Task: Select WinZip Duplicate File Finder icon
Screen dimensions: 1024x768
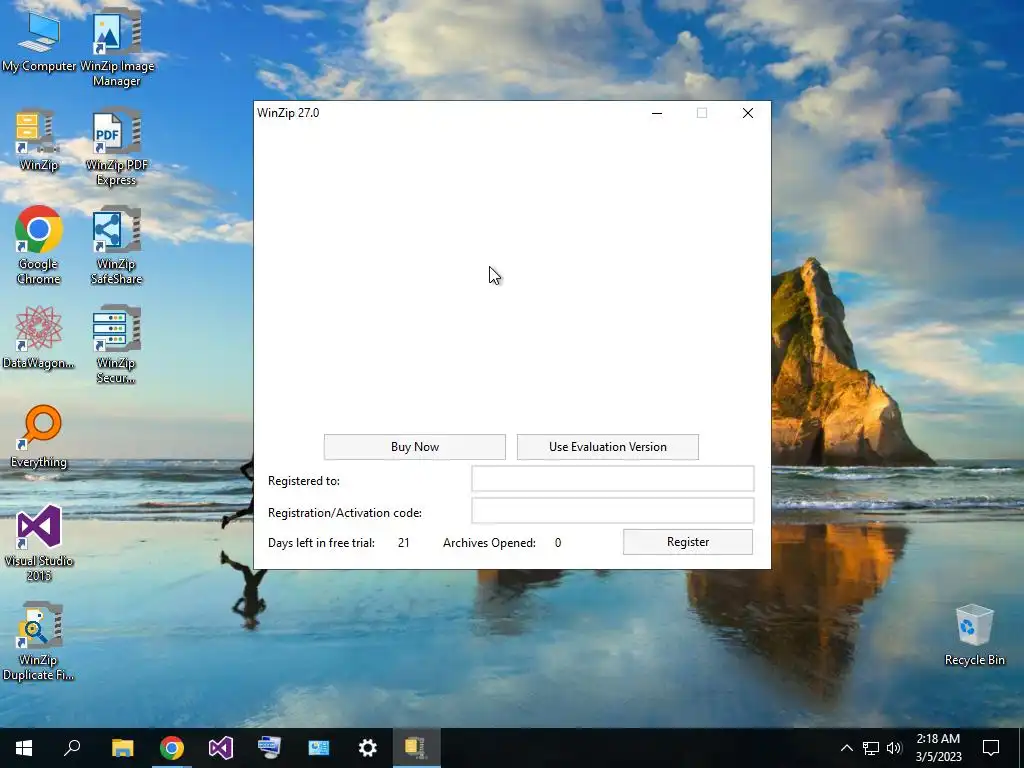Action: point(39,641)
